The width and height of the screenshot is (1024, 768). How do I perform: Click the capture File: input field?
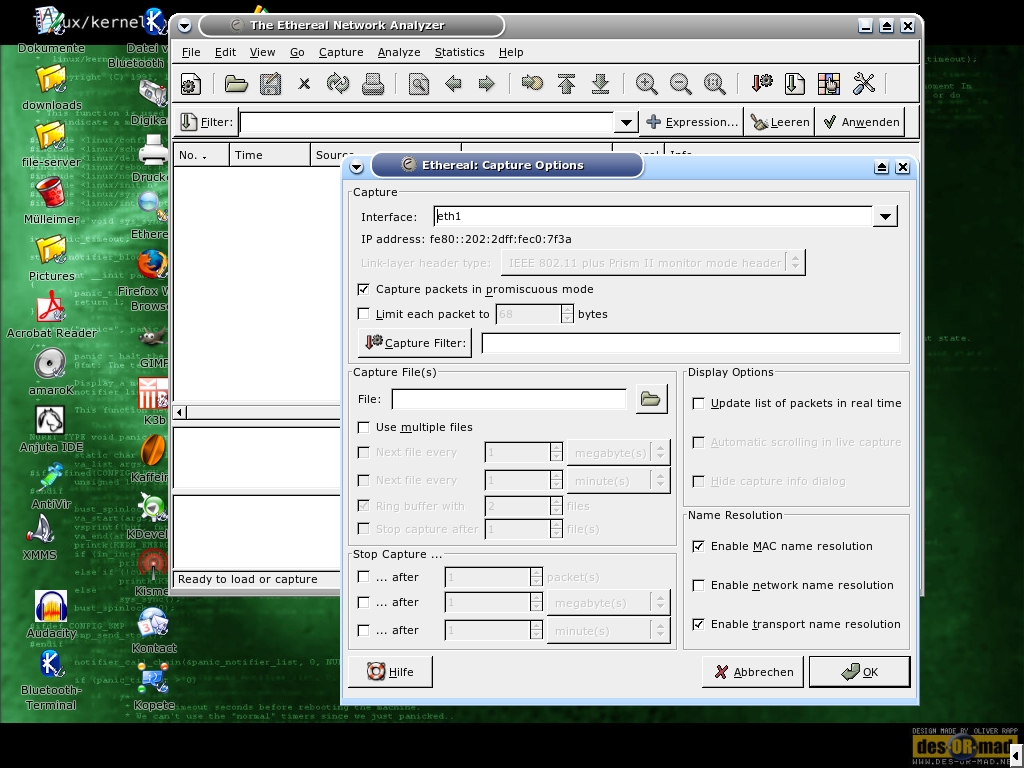pyautogui.click(x=509, y=399)
